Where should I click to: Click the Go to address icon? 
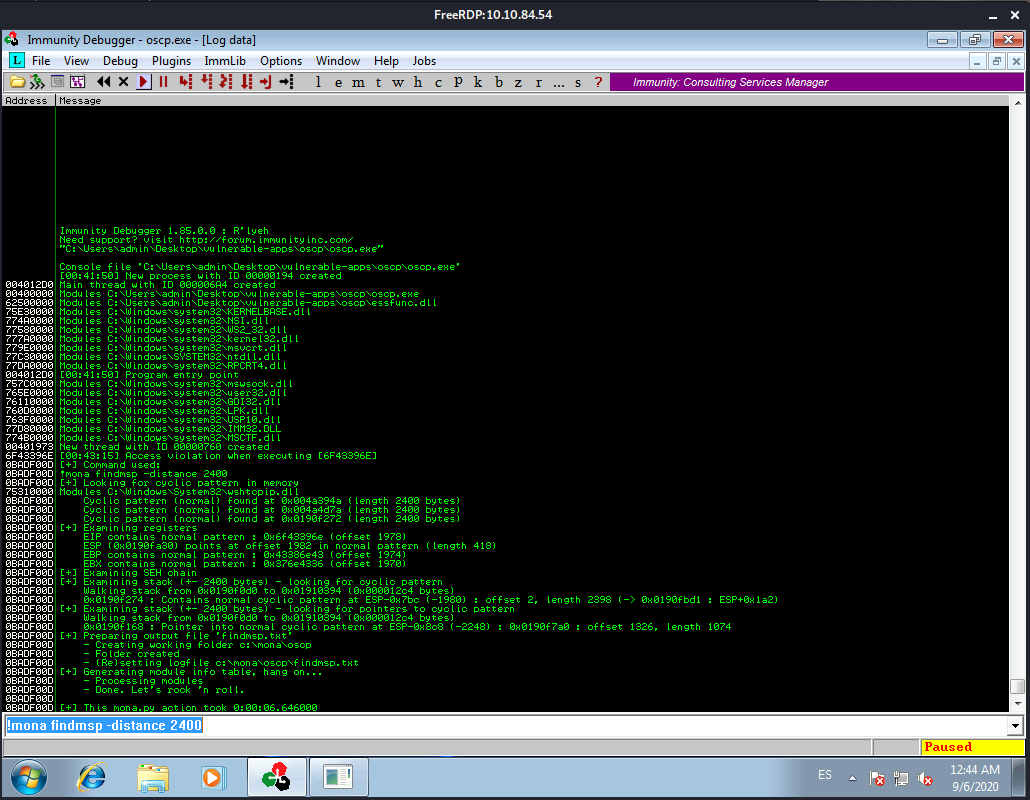pos(286,82)
